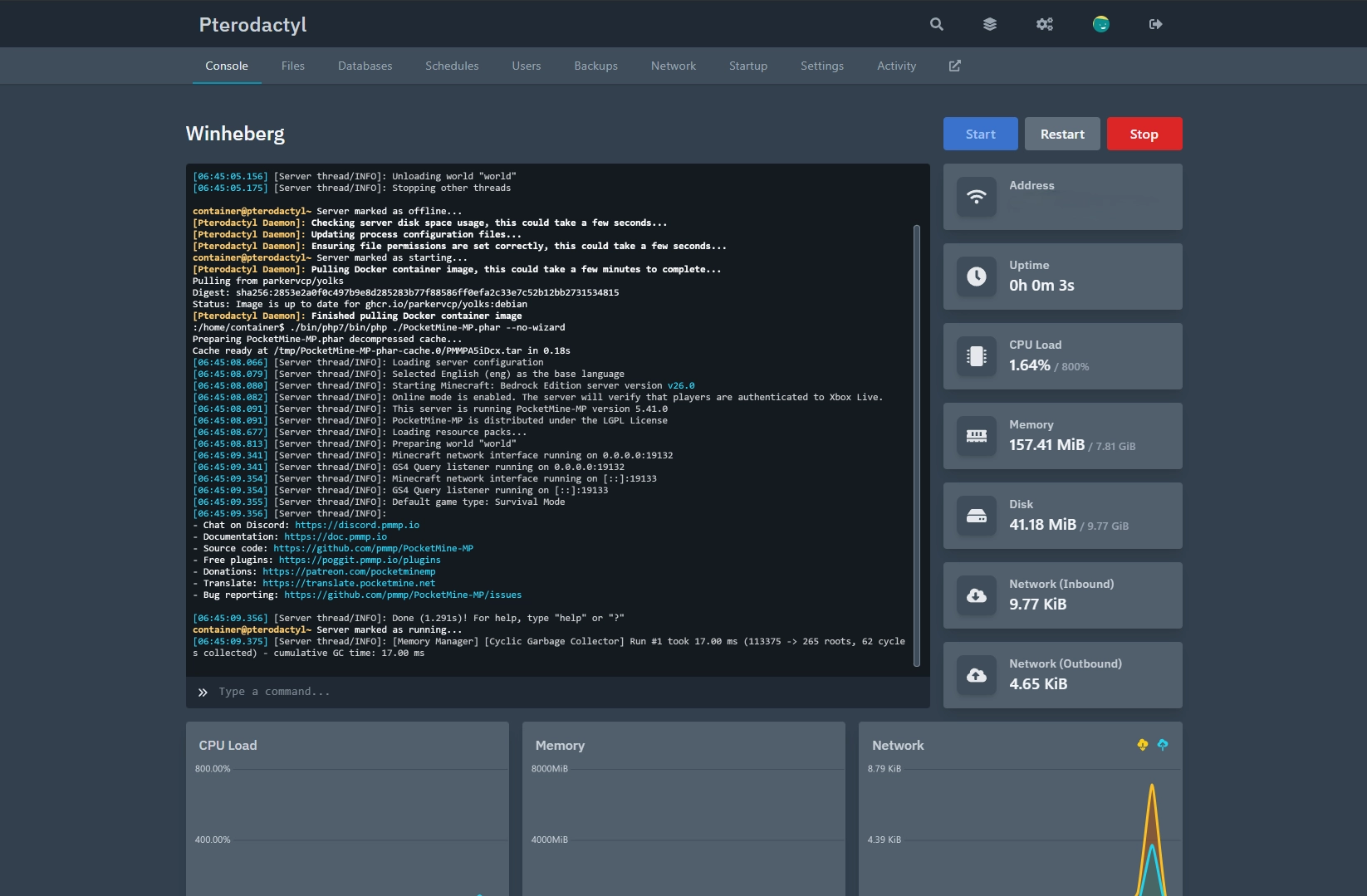The image size is (1367, 896).
Task: Open the PocketMine-MP issues bug reporting link
Action: pos(403,595)
